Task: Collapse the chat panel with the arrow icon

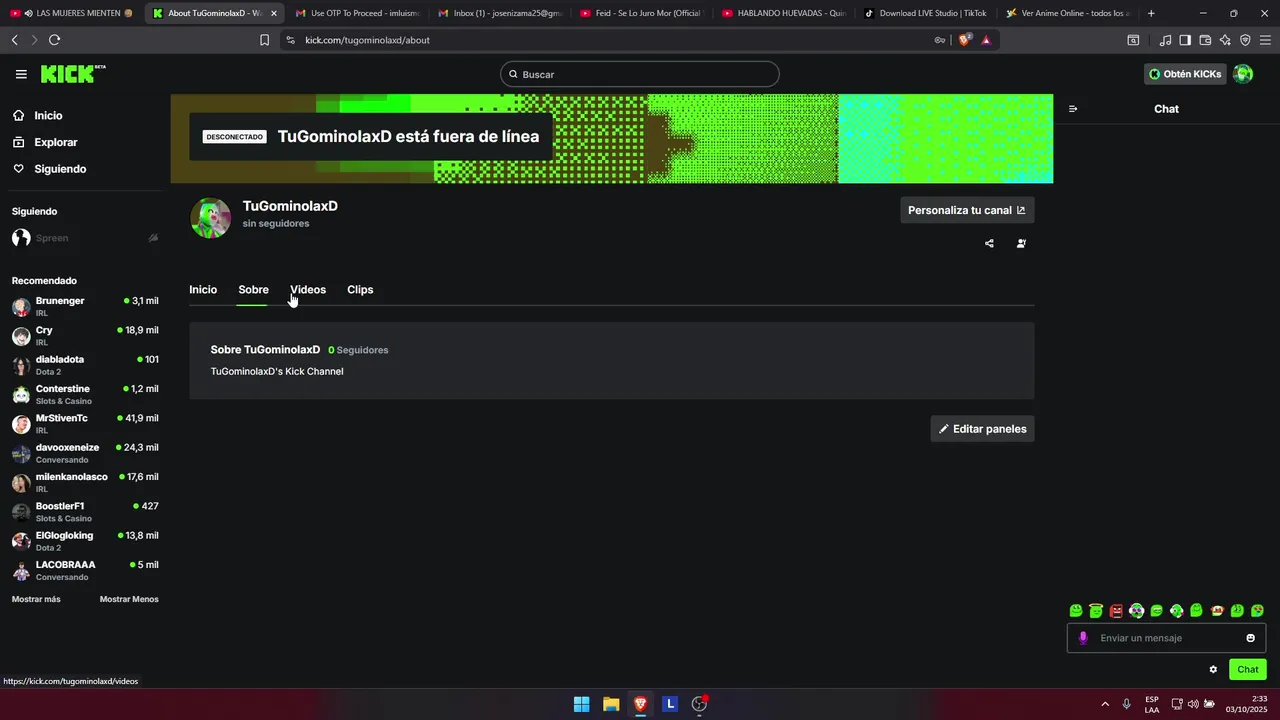Action: pyautogui.click(x=1073, y=109)
